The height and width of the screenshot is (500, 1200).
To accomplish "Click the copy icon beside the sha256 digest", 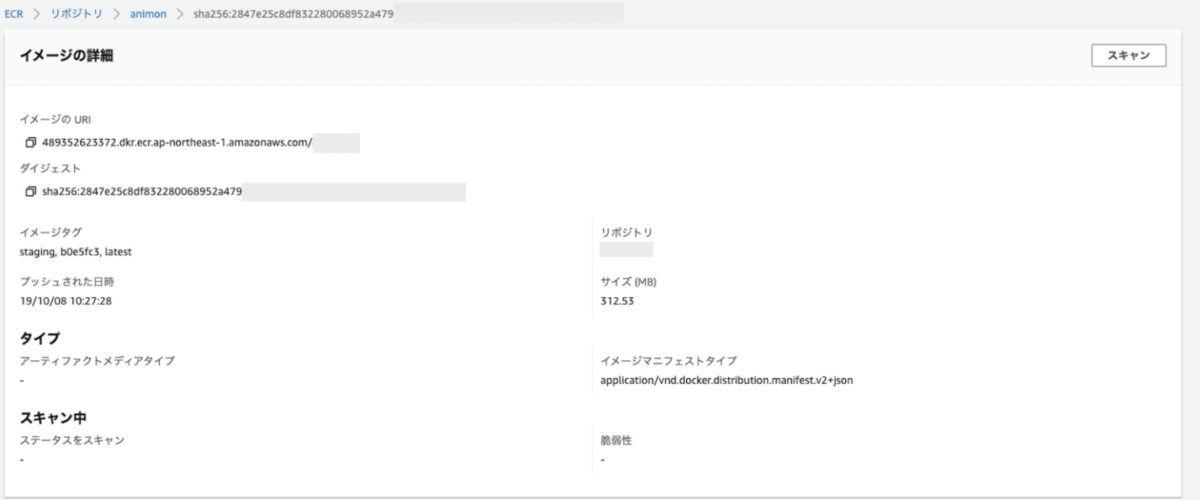I will coord(31,191).
